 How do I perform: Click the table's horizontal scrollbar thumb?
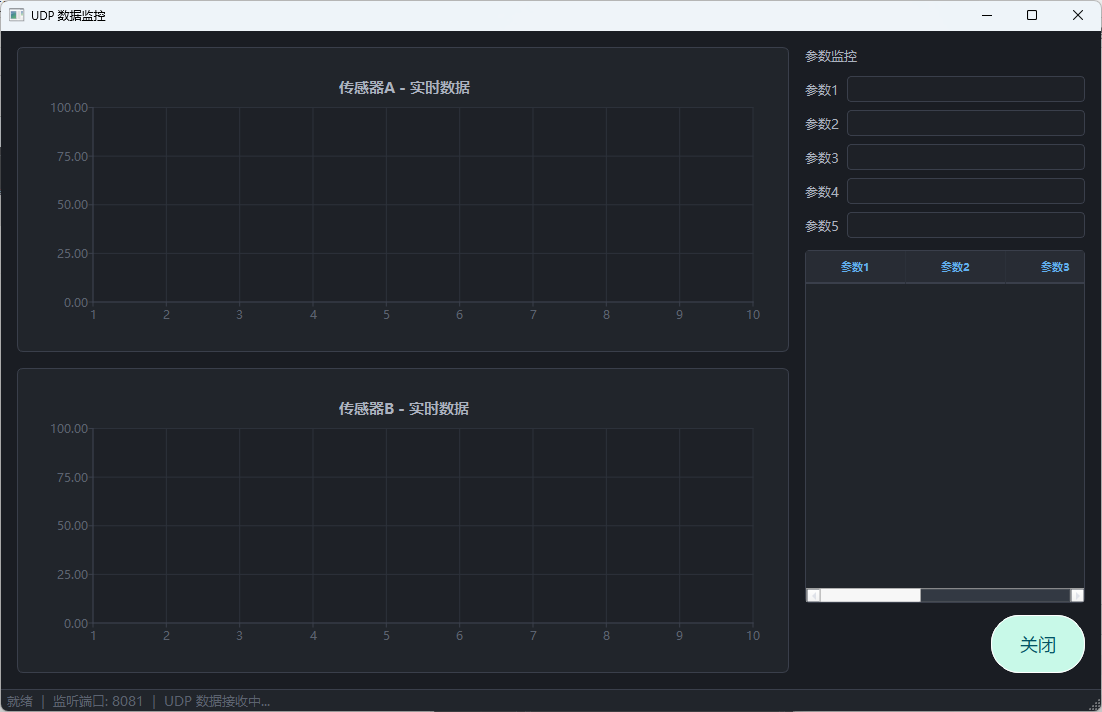870,595
